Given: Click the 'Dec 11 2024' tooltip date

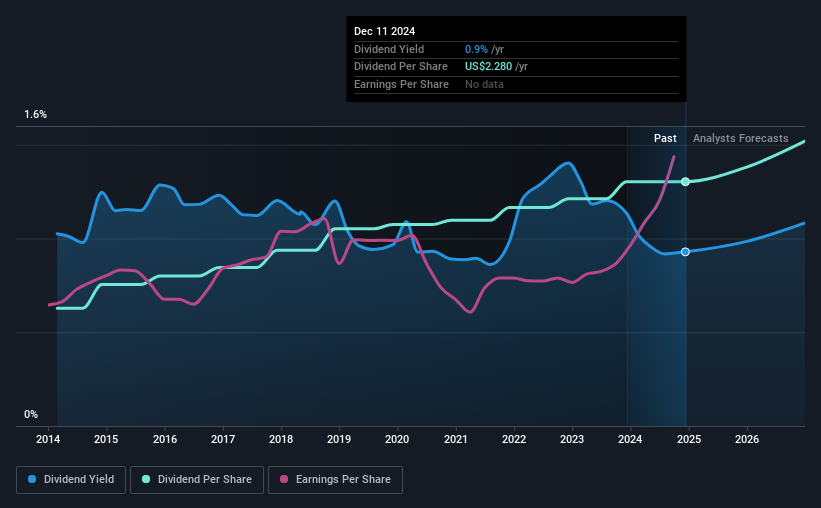Looking at the screenshot, I should point(384,31).
